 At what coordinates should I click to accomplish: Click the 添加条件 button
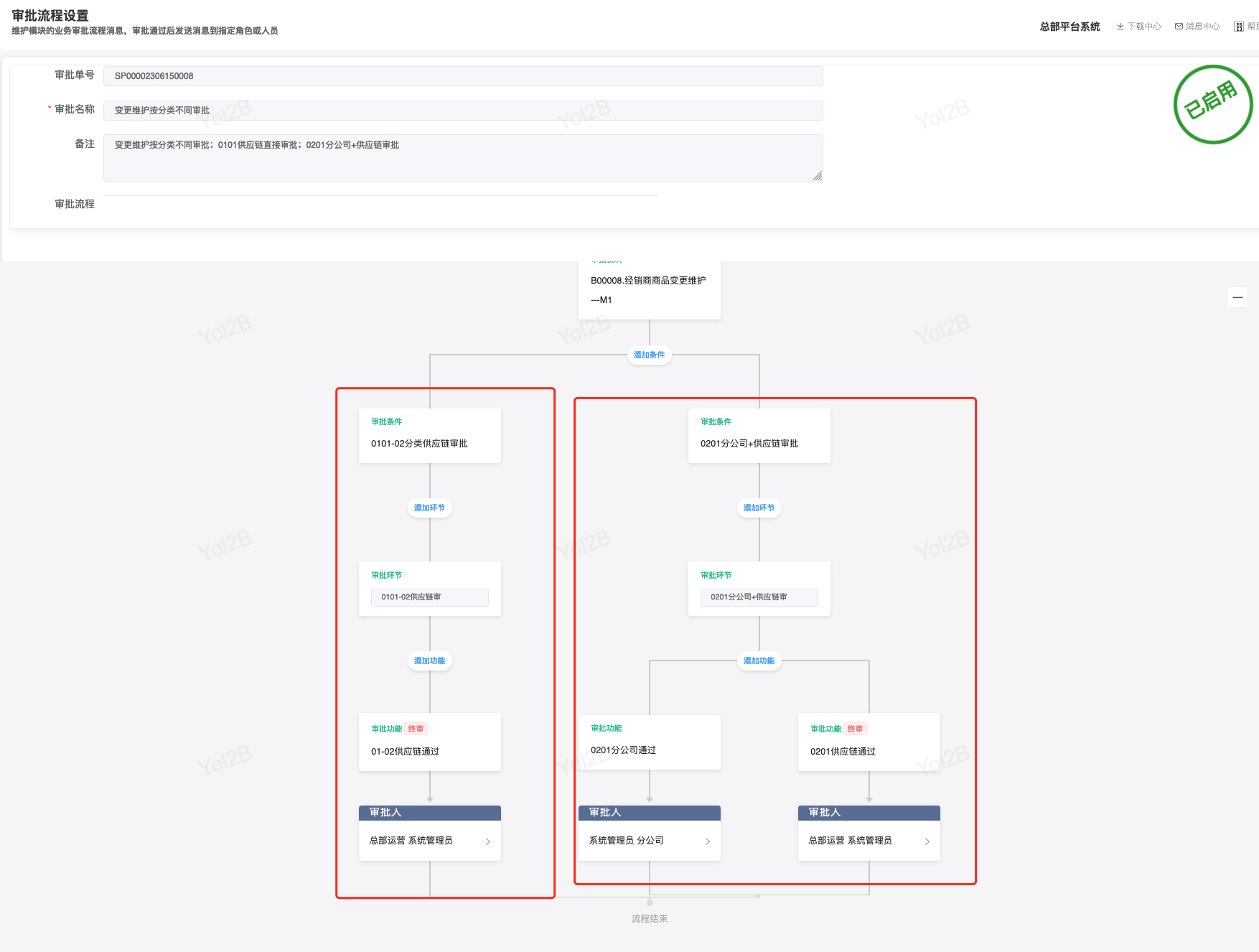[649, 355]
